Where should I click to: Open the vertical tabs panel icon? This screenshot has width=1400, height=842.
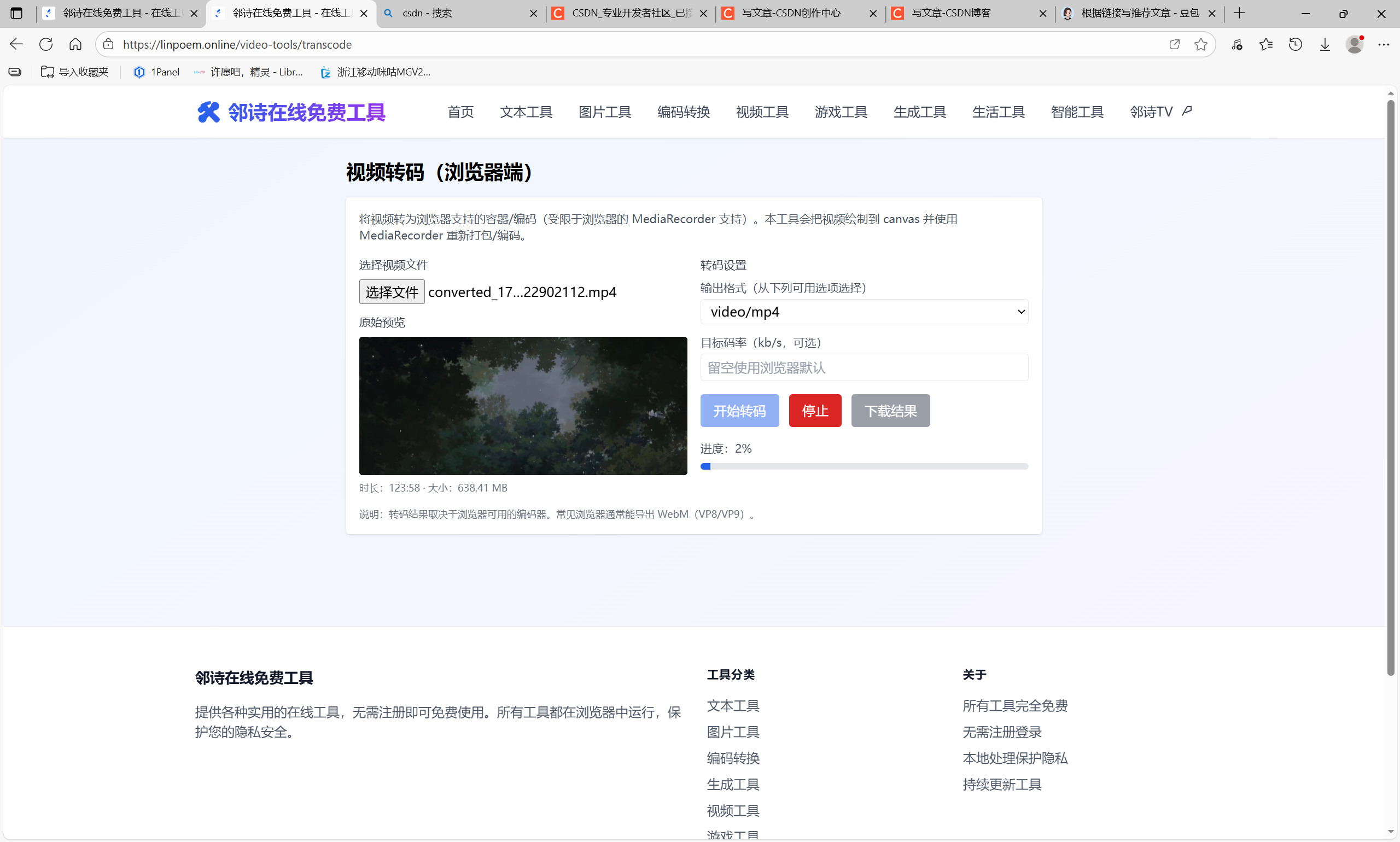pos(16,13)
